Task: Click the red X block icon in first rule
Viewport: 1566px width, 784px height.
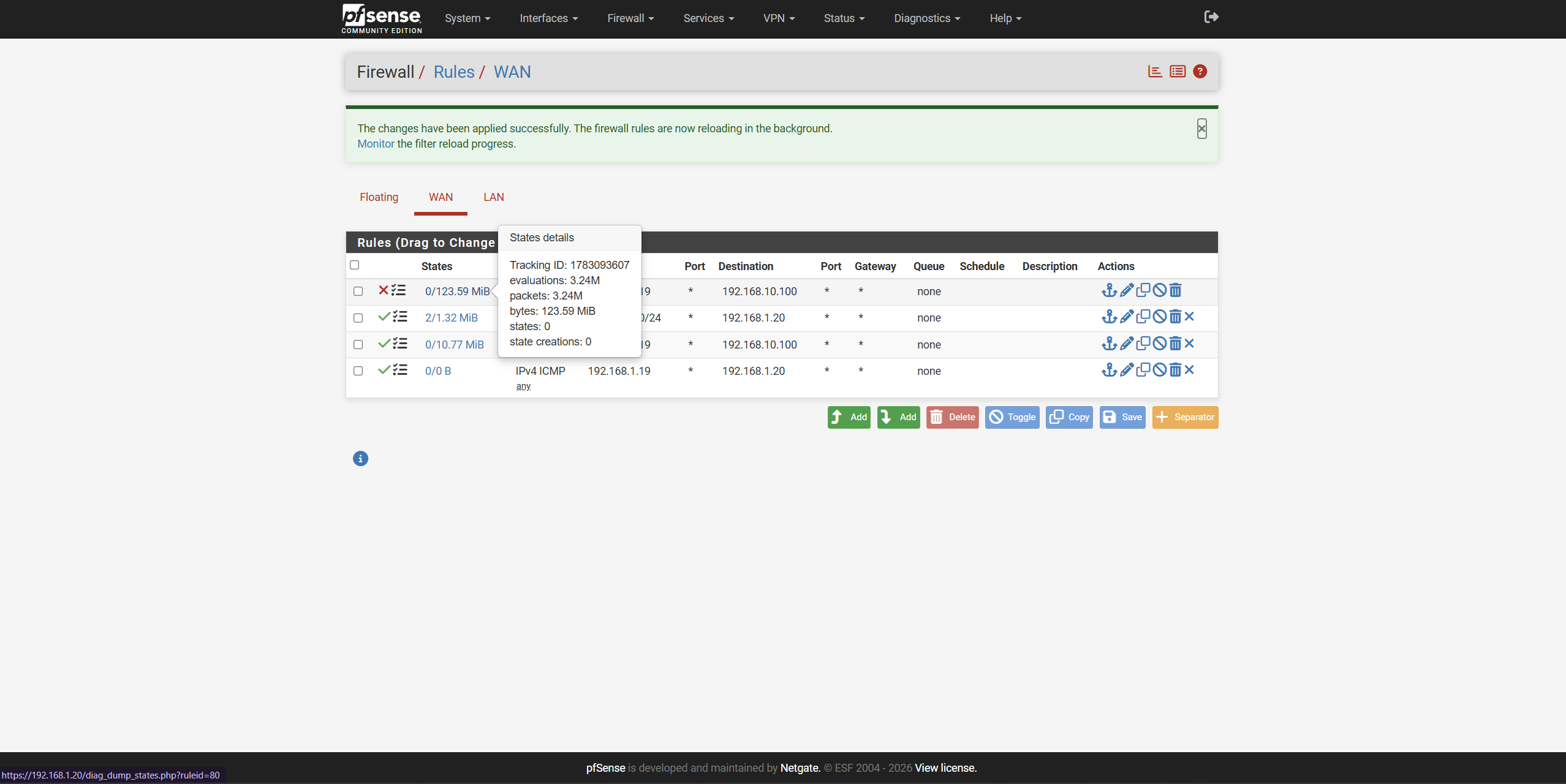Action: 384,290
